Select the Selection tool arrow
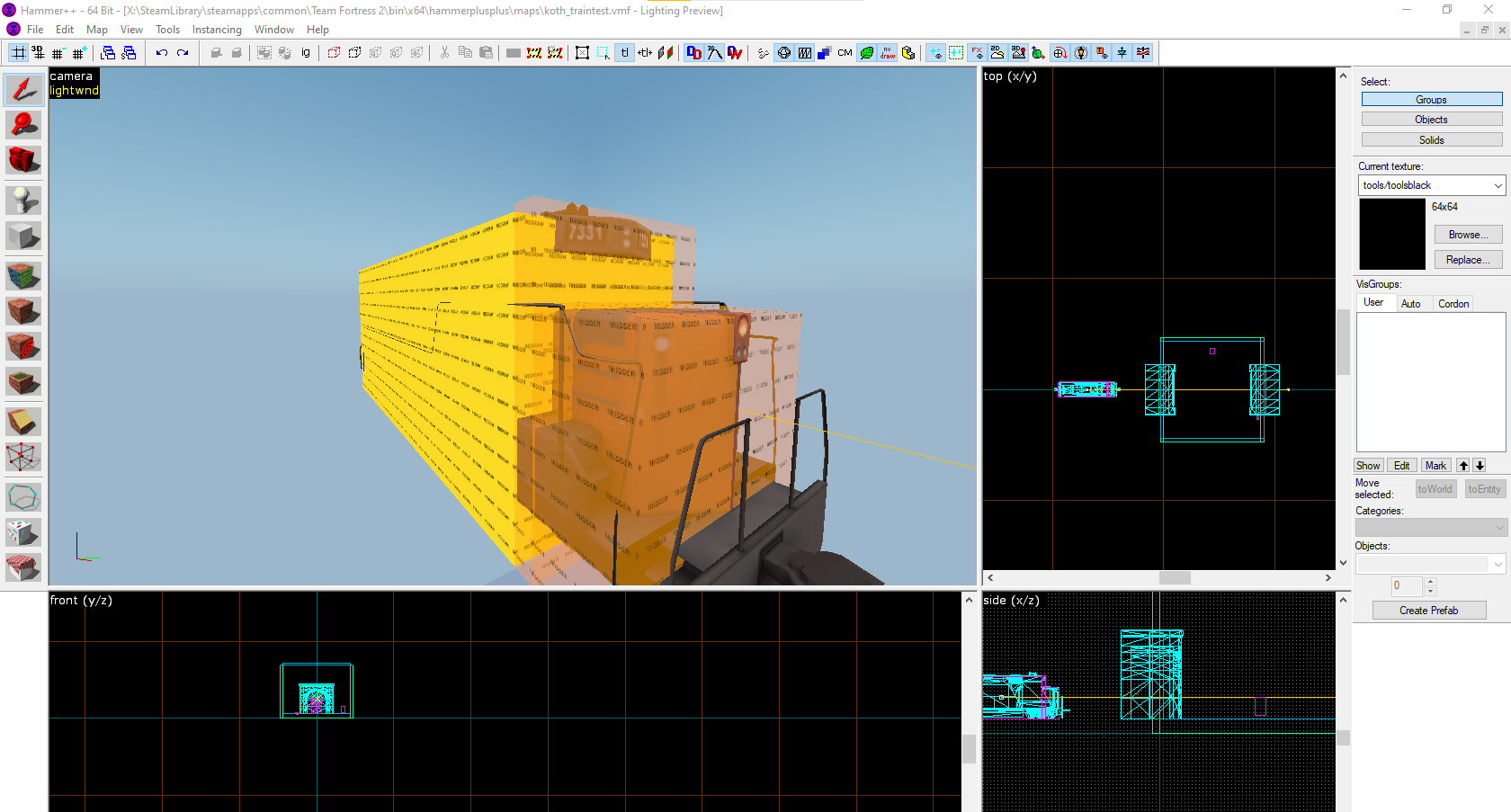The height and width of the screenshot is (812, 1511). click(23, 89)
